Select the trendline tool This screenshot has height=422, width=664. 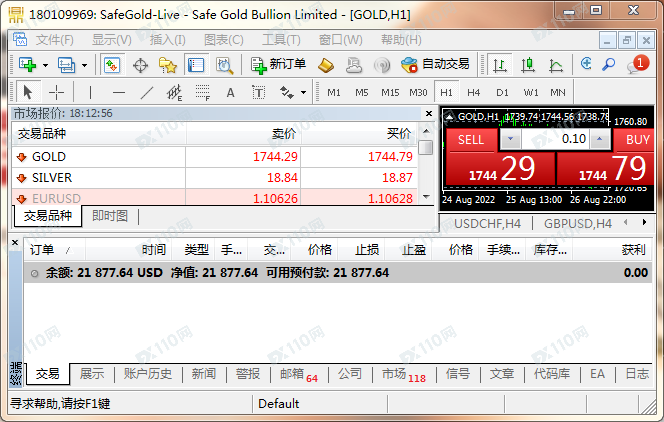pyautogui.click(x=147, y=92)
